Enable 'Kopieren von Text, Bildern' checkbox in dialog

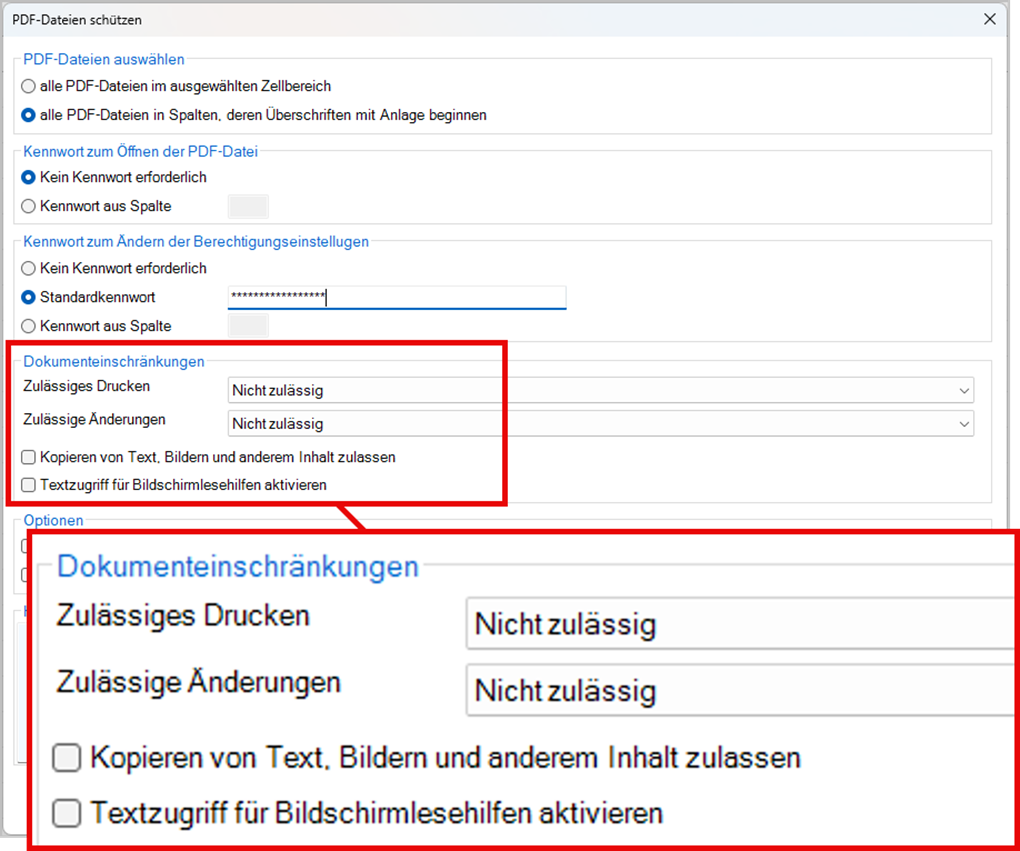30,458
